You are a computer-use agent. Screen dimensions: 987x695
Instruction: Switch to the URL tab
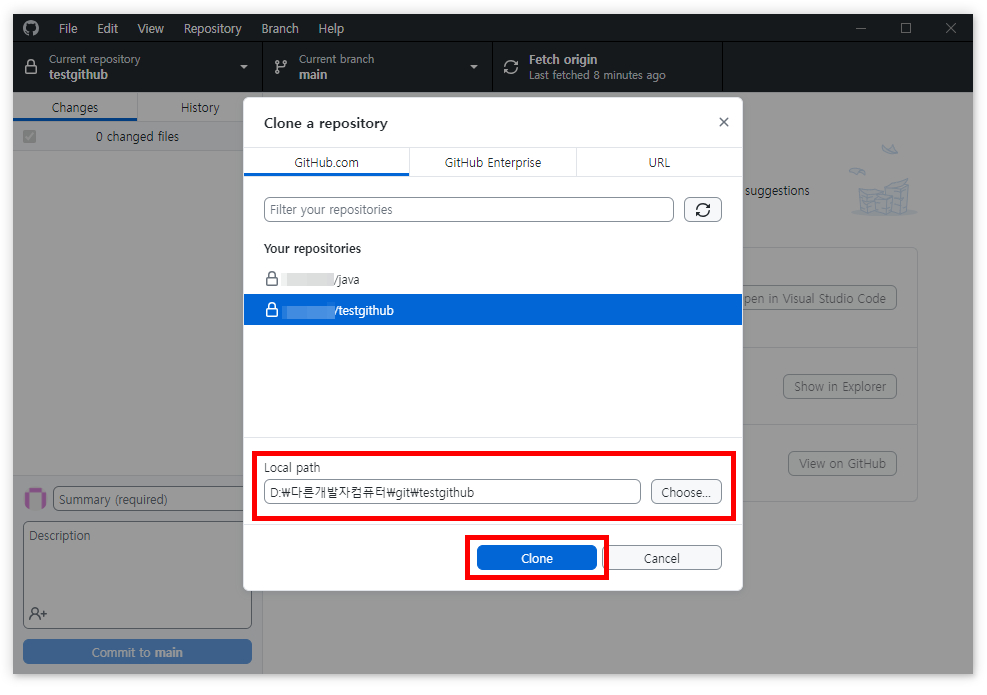point(659,162)
